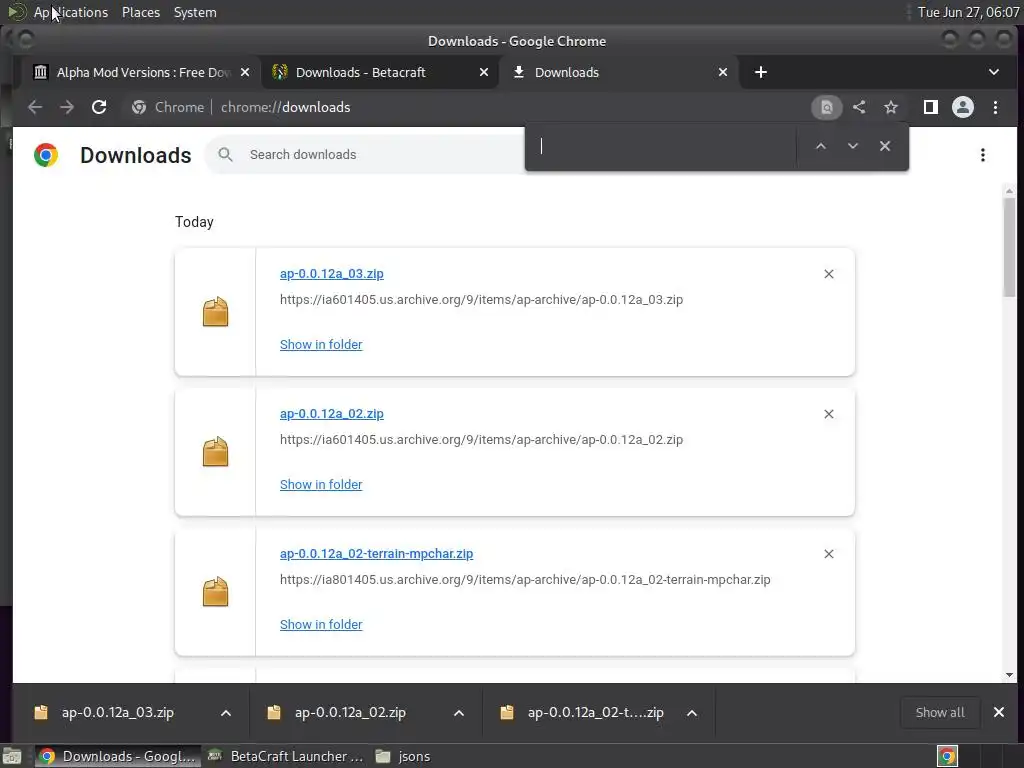Jump to previous find result
The height and width of the screenshot is (768, 1024).
pos(821,146)
